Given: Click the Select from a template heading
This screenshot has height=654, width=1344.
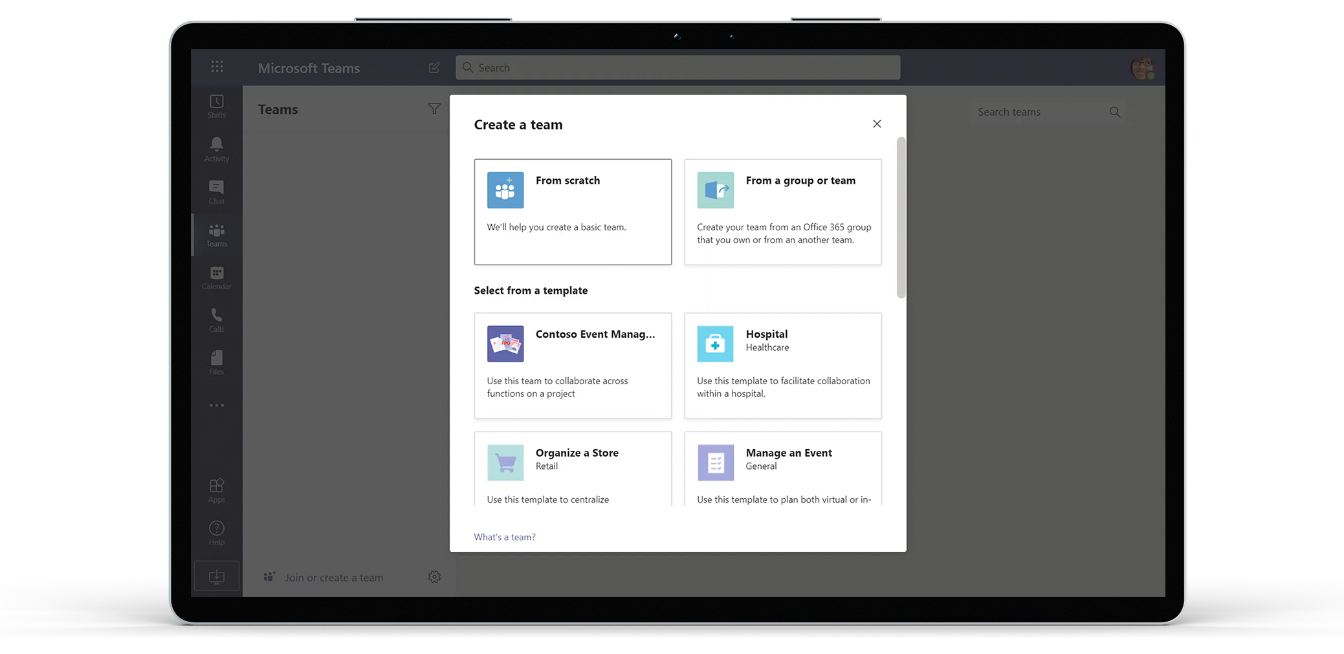Looking at the screenshot, I should pyautogui.click(x=531, y=290).
